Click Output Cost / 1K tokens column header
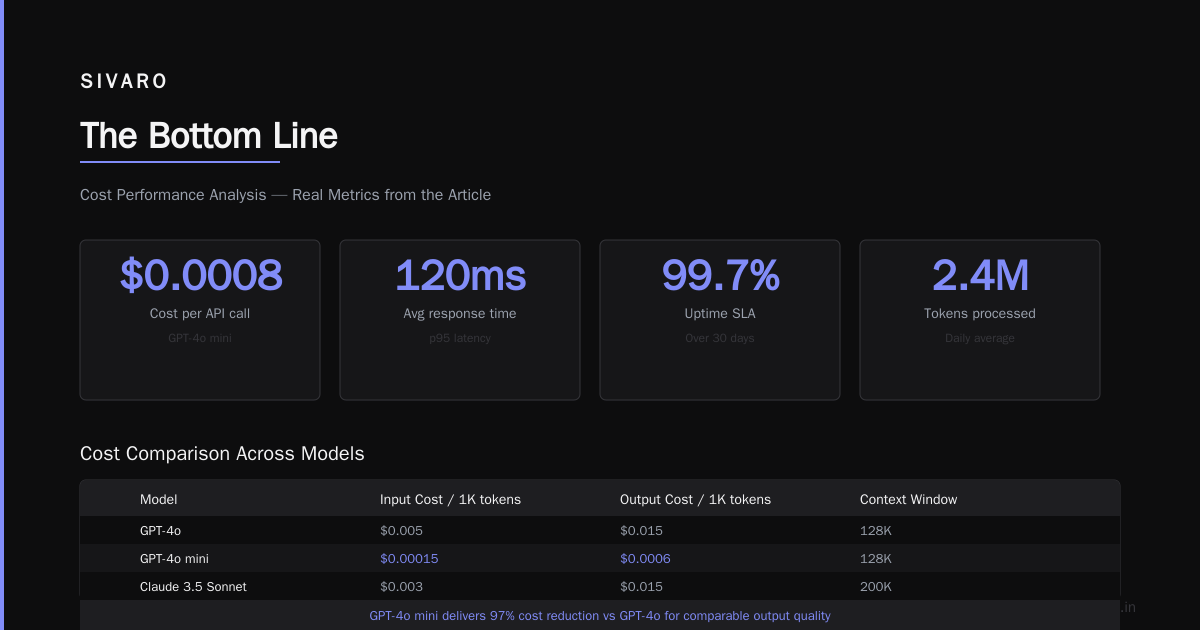Image resolution: width=1200 pixels, height=630 pixels. coord(695,499)
